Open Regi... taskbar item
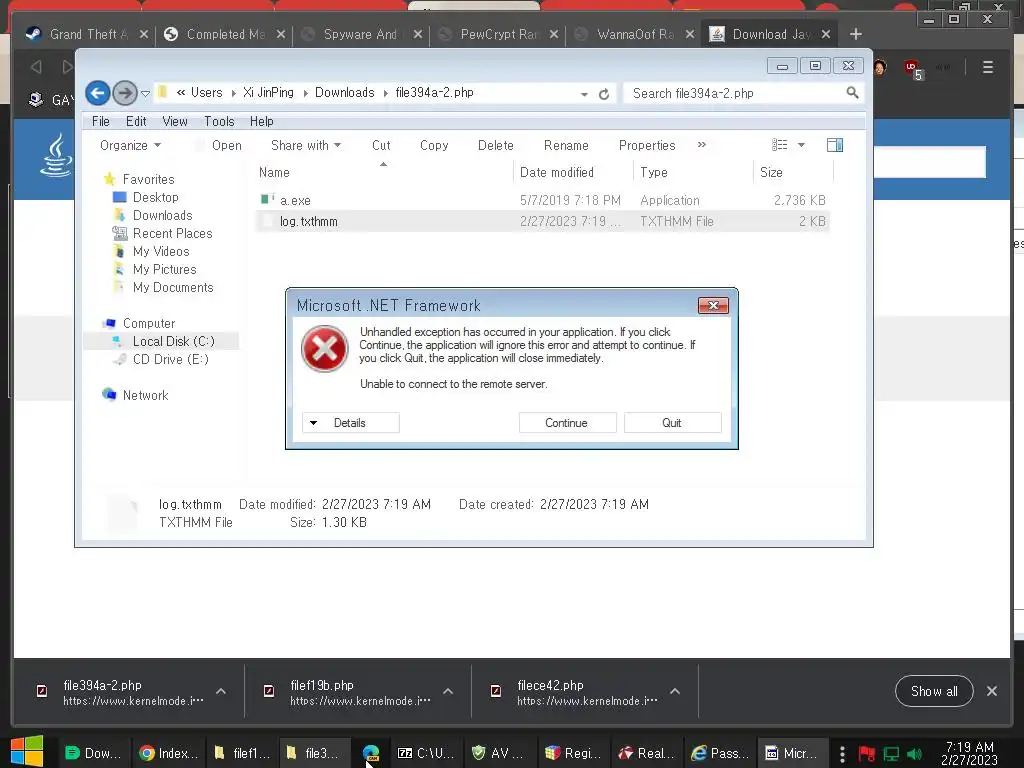 tap(573, 753)
